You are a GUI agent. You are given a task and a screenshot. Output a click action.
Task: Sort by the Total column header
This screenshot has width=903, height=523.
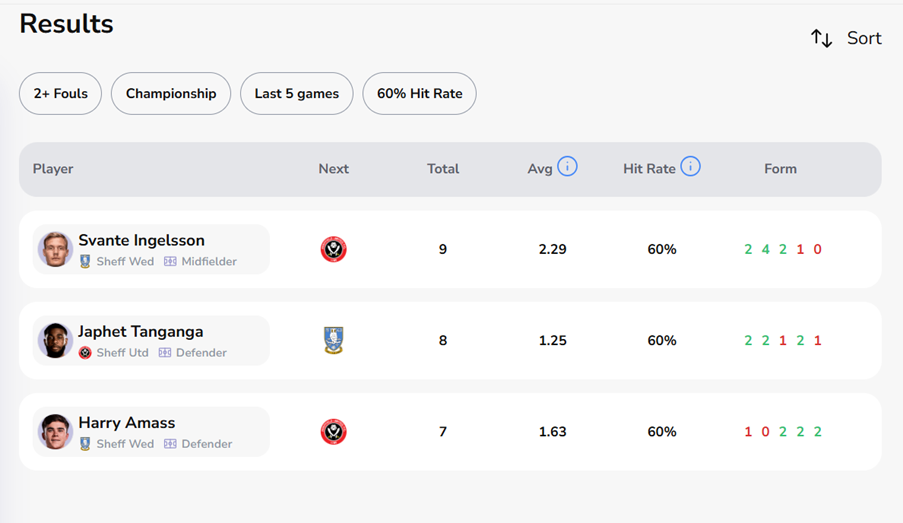pyautogui.click(x=443, y=169)
